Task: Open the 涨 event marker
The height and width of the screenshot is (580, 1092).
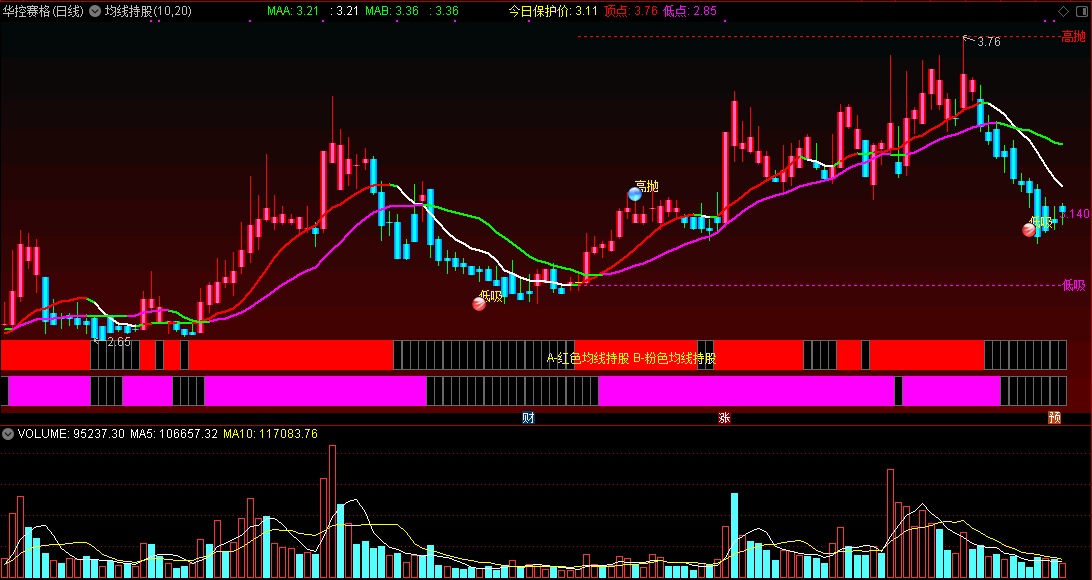Action: [x=724, y=418]
